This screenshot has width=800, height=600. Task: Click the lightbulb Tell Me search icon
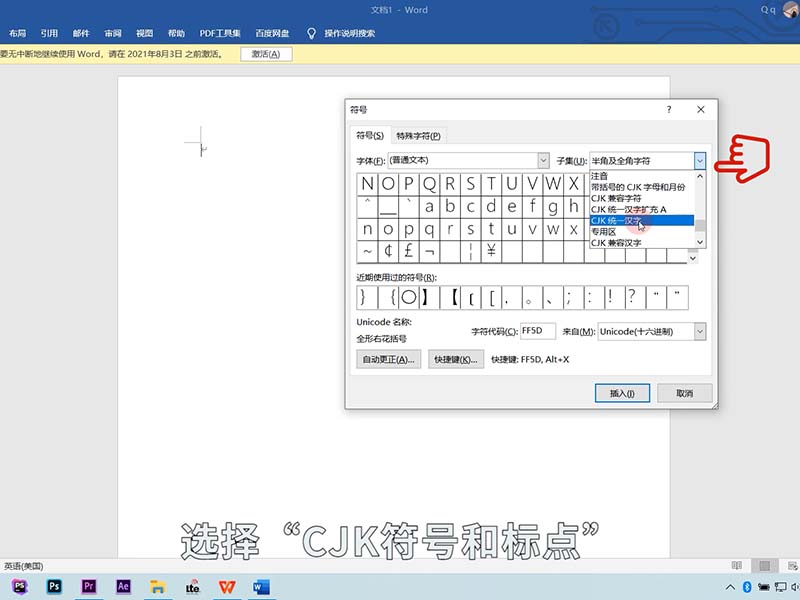click(x=311, y=34)
